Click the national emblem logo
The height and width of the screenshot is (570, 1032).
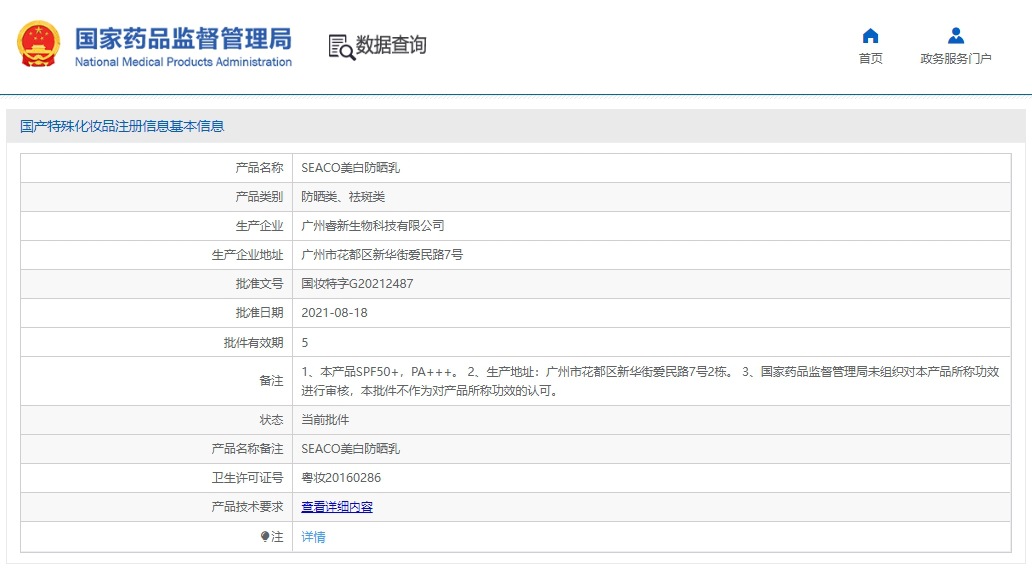(x=39, y=44)
